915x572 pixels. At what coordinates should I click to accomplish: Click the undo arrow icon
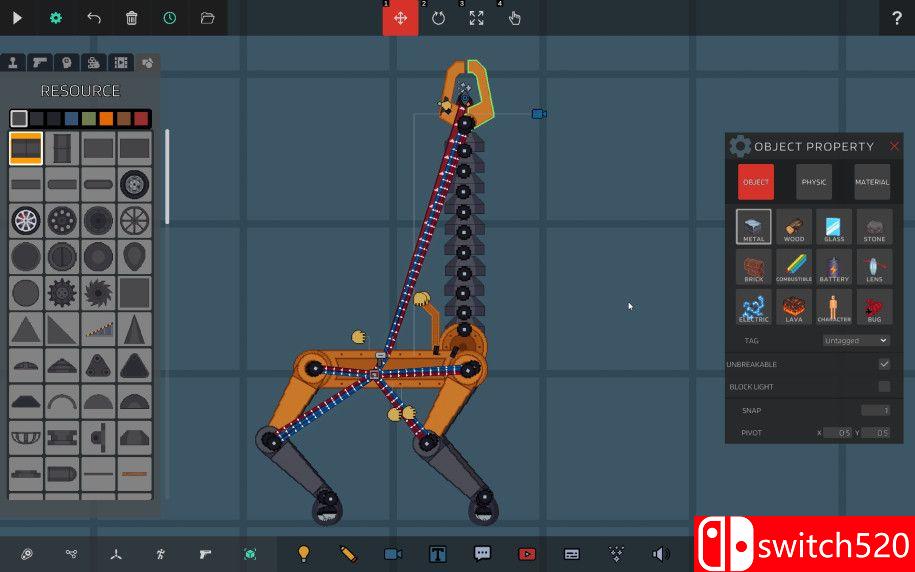coord(94,18)
